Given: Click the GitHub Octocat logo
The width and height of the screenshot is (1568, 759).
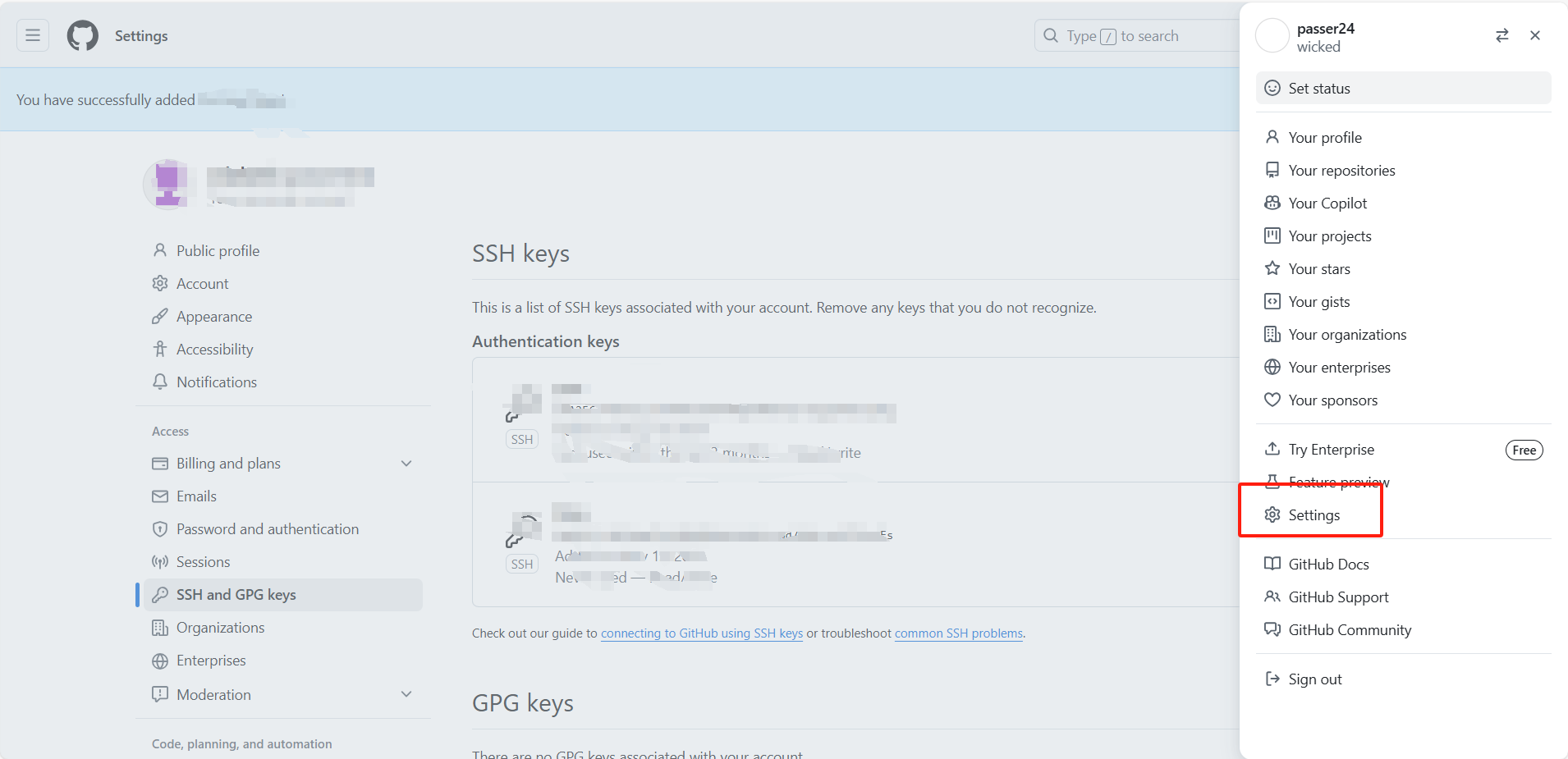Looking at the screenshot, I should tap(82, 36).
